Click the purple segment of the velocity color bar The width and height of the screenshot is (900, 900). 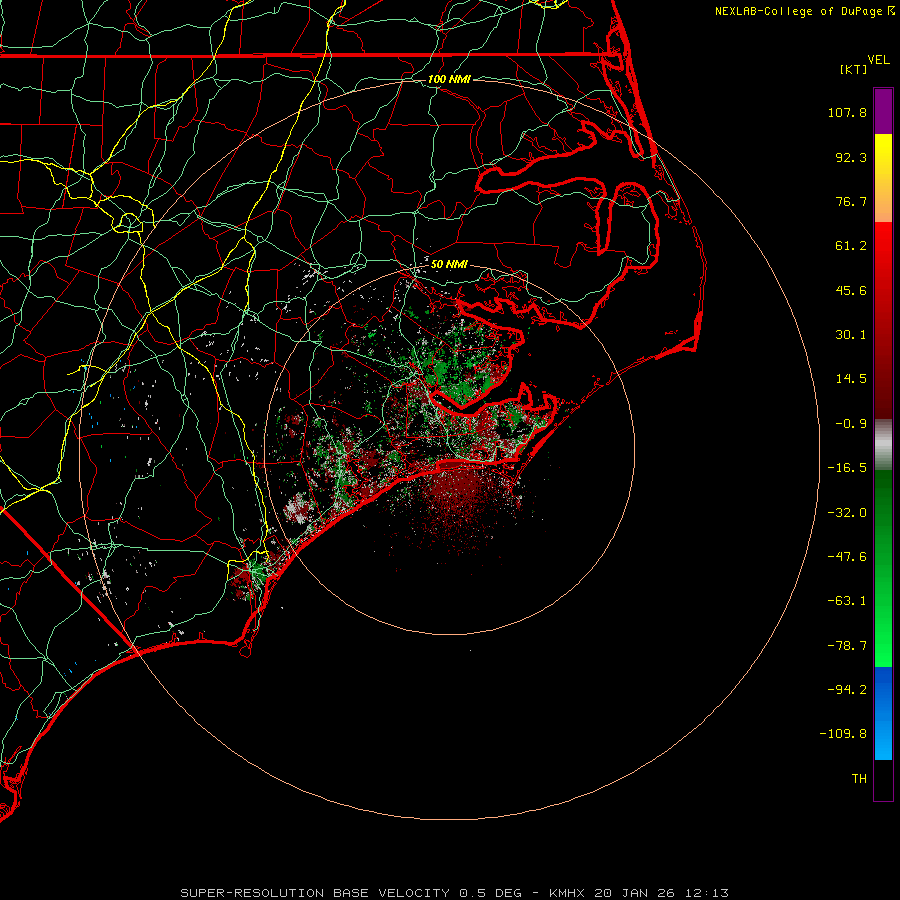883,111
